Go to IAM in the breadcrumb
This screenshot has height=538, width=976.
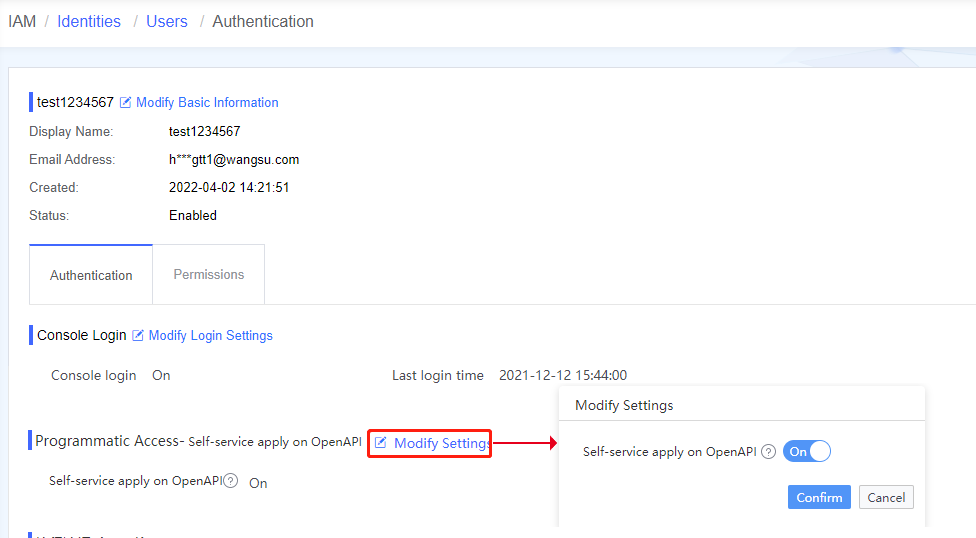(22, 21)
